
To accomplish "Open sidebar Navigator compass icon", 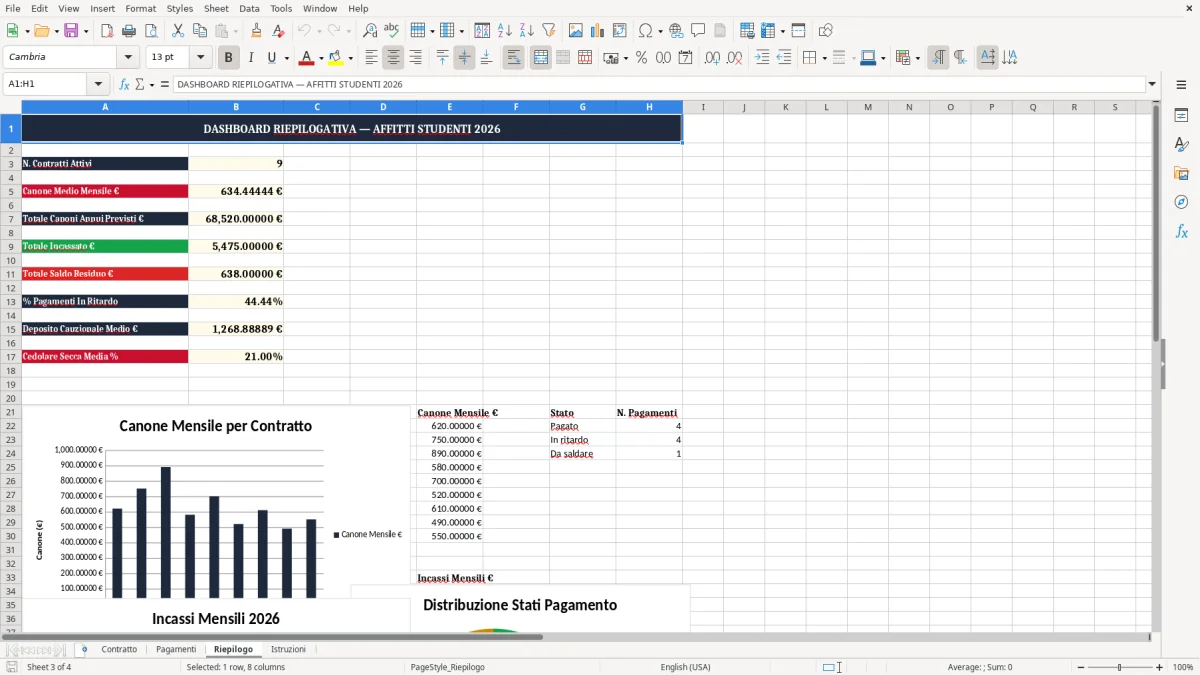I will [x=1181, y=203].
